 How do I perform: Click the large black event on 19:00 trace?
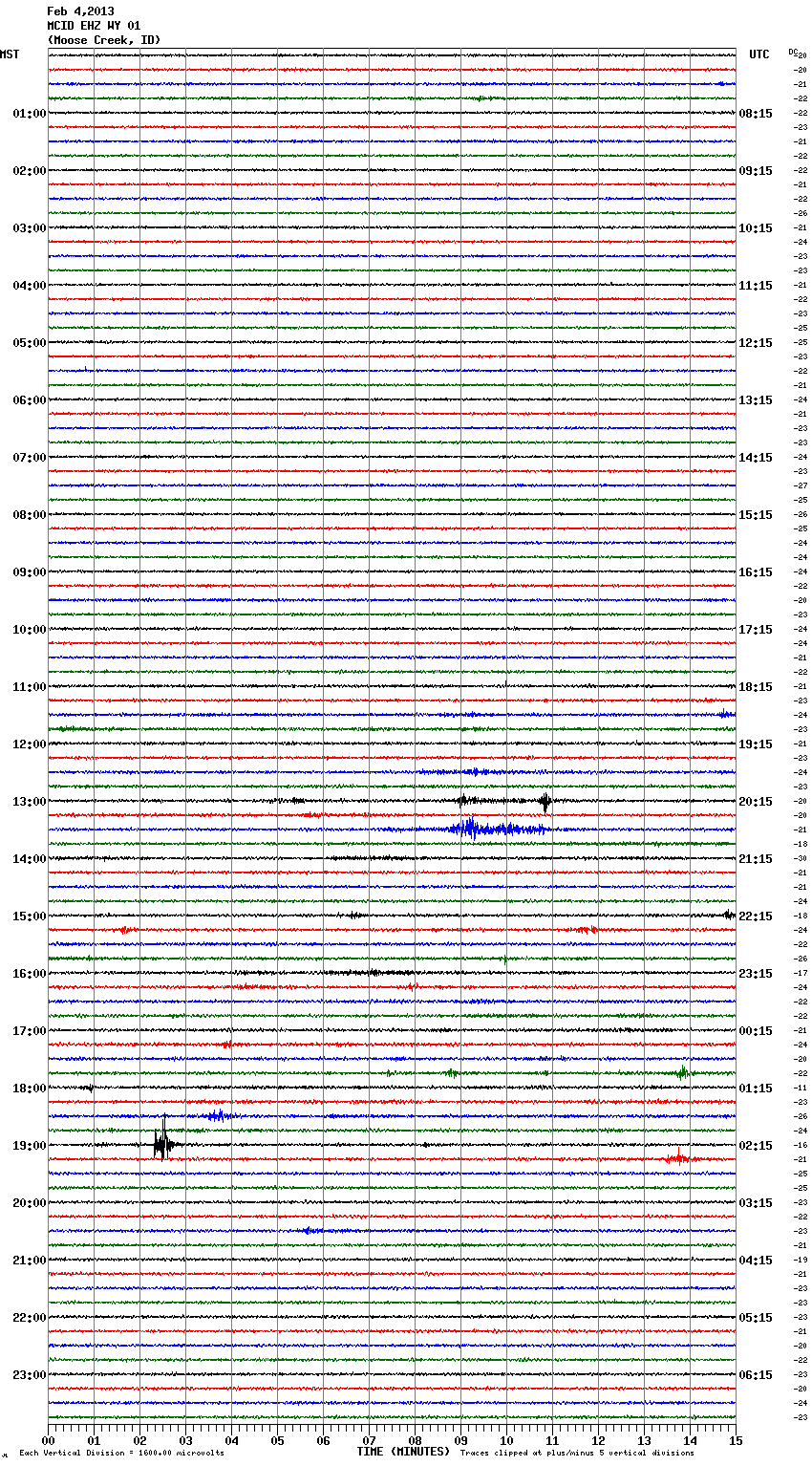point(163,1144)
